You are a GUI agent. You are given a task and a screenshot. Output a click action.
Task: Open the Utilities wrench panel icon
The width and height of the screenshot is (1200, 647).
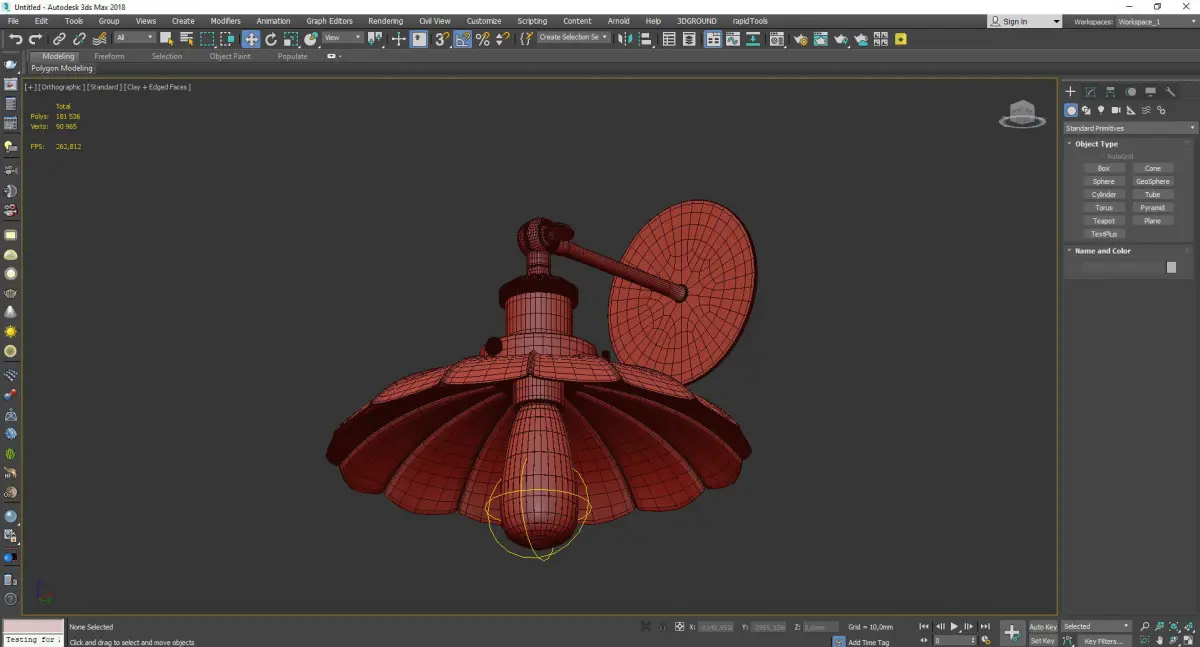(x=1170, y=92)
